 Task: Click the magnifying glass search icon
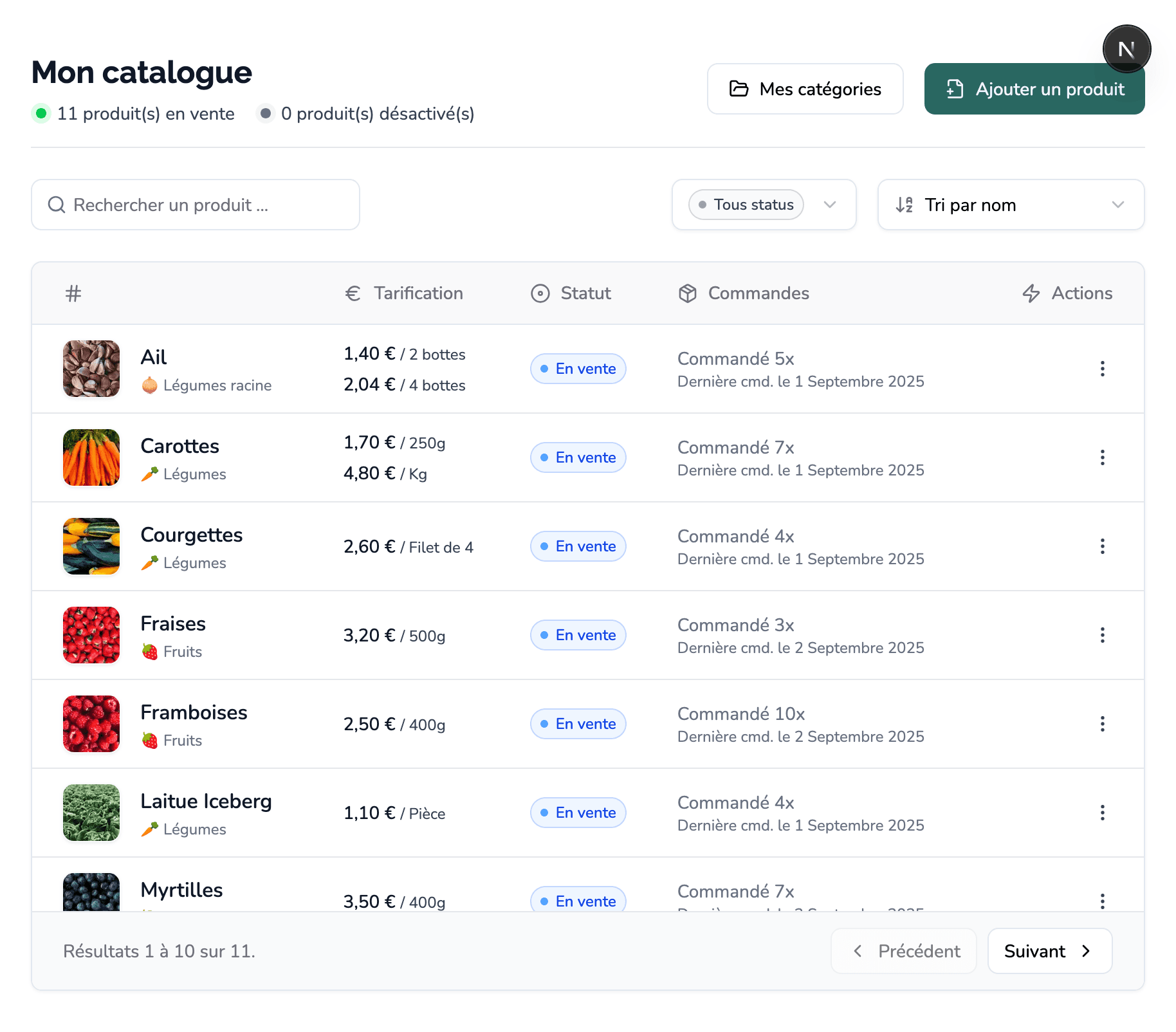tap(57, 205)
